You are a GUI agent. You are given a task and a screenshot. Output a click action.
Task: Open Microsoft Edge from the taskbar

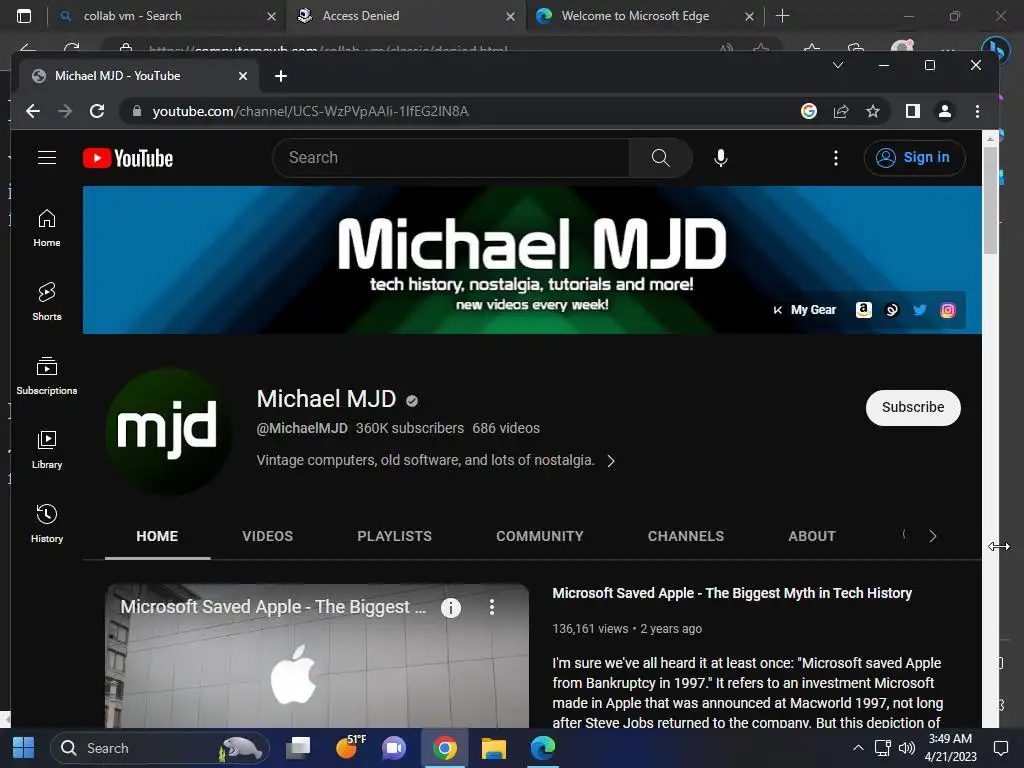[543, 748]
